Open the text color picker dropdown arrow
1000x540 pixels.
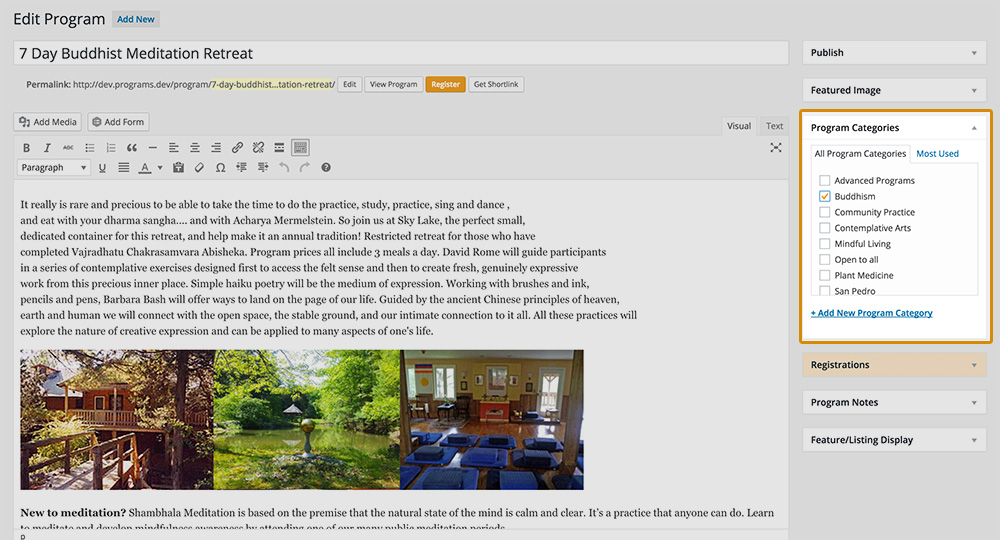tap(160, 168)
